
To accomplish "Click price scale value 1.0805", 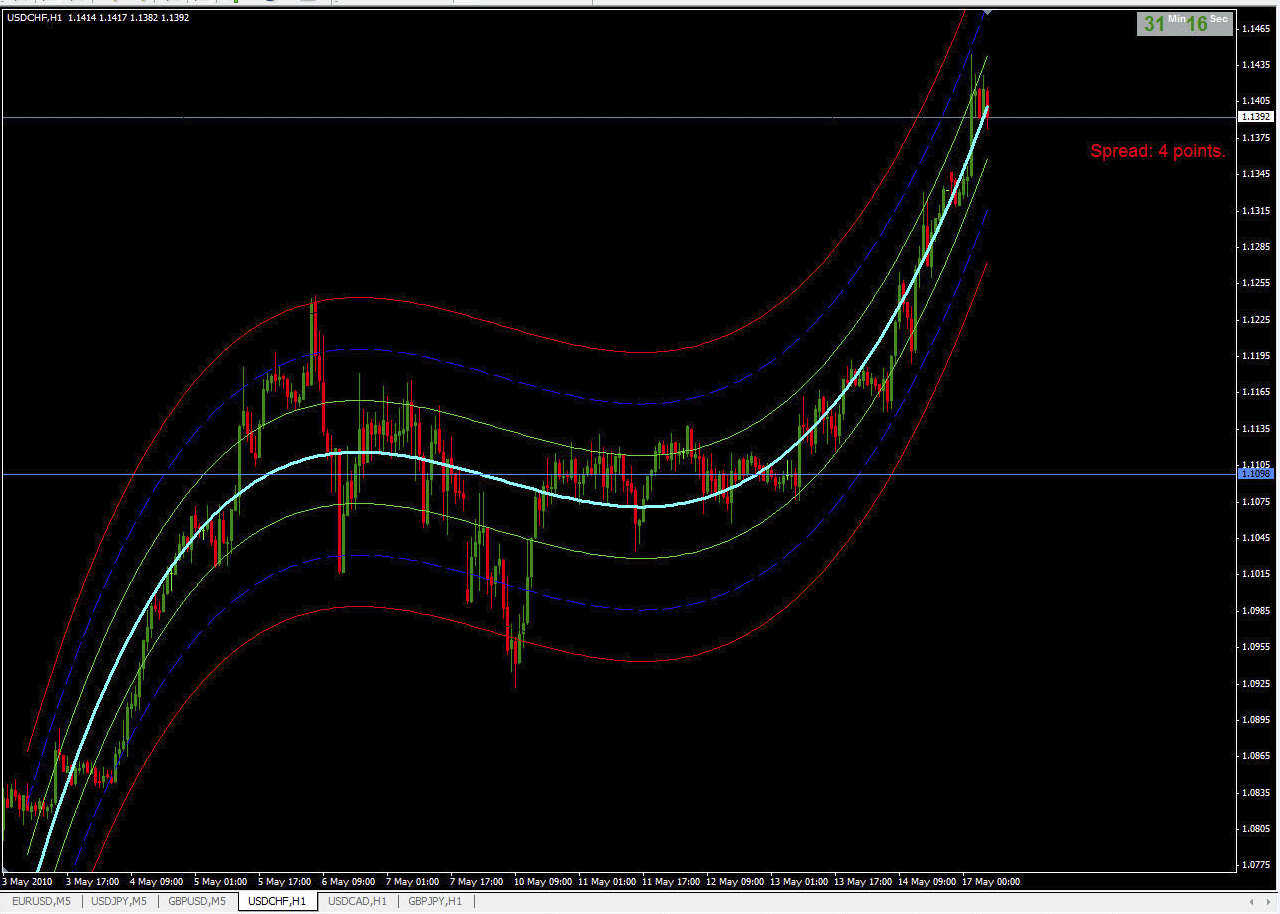I will pos(1256,829).
